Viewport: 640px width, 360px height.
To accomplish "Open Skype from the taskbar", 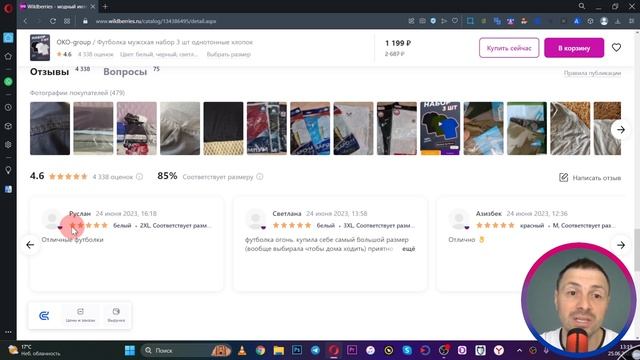I will (407, 350).
